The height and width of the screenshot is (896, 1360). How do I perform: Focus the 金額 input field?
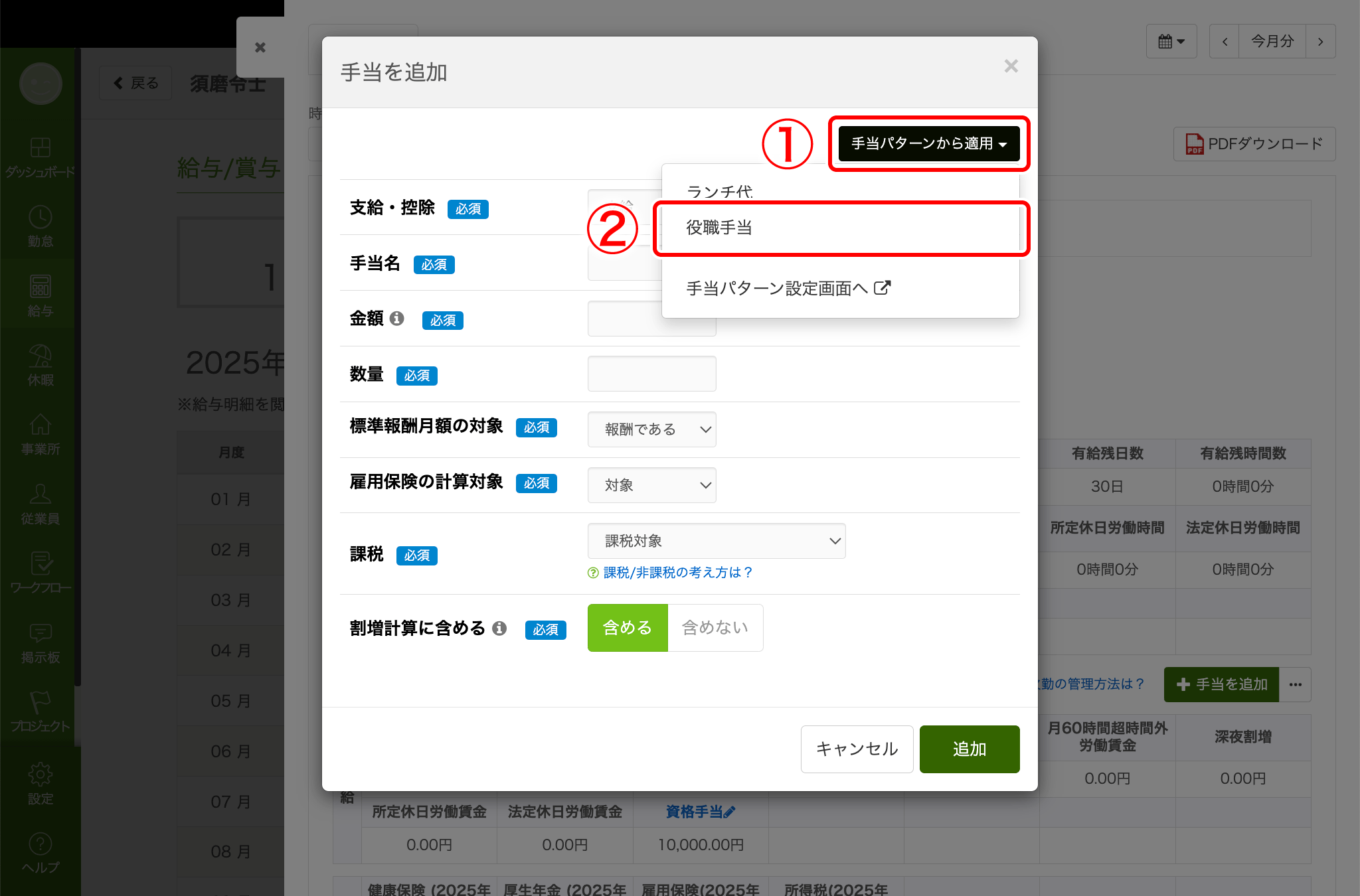pos(651,319)
